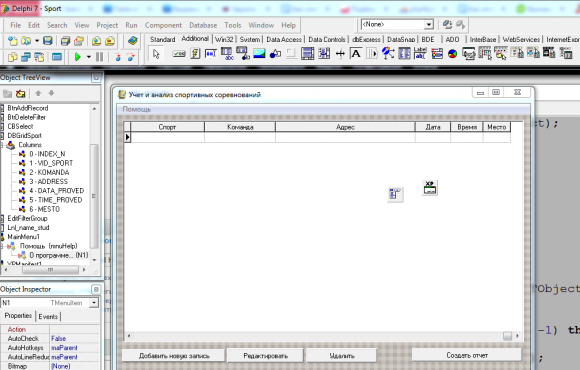Switch to the Data Controls palette tab
The width and height of the screenshot is (580, 370).
click(x=327, y=39)
